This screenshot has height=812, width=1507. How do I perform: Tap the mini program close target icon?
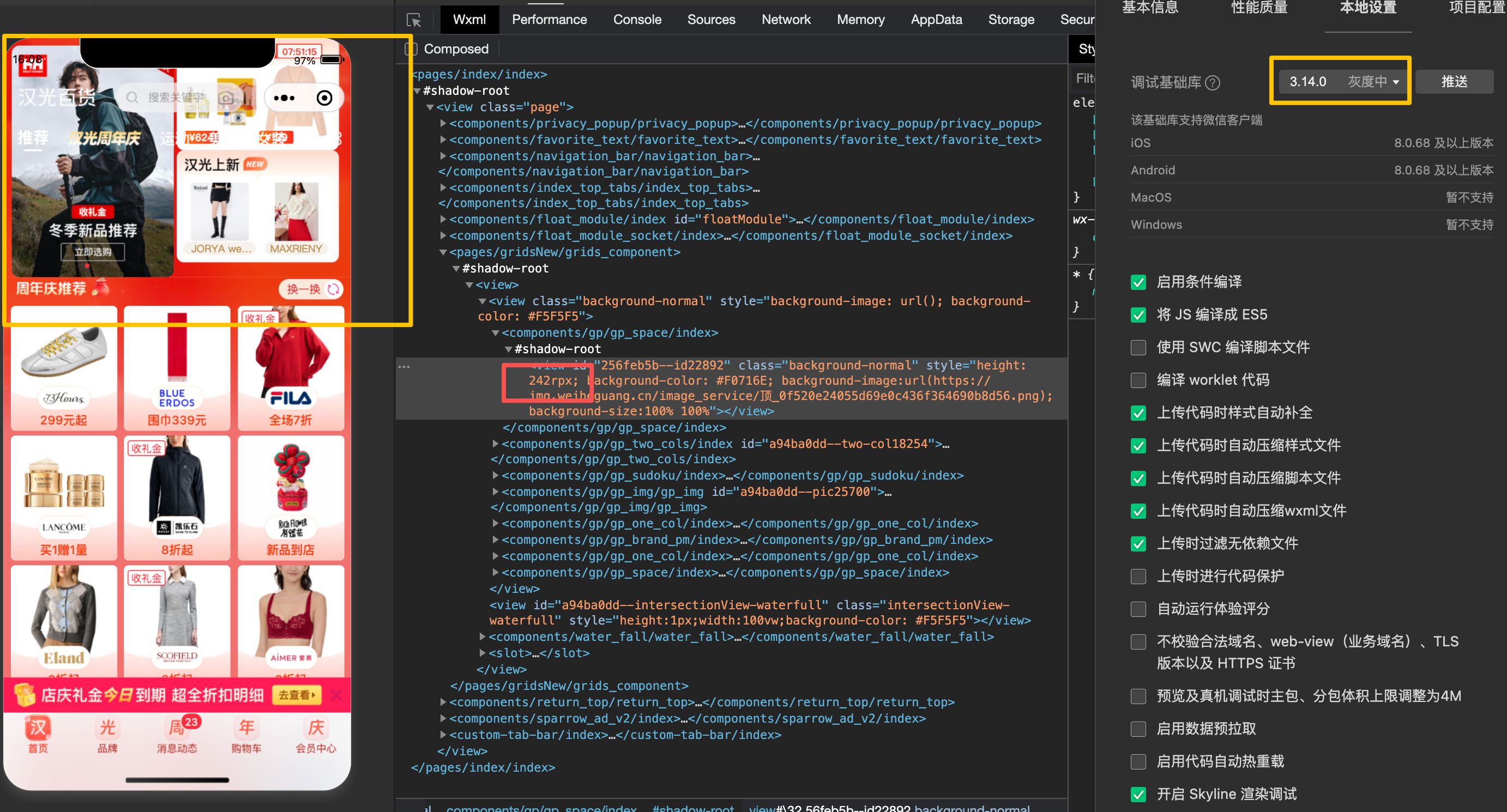(x=324, y=98)
